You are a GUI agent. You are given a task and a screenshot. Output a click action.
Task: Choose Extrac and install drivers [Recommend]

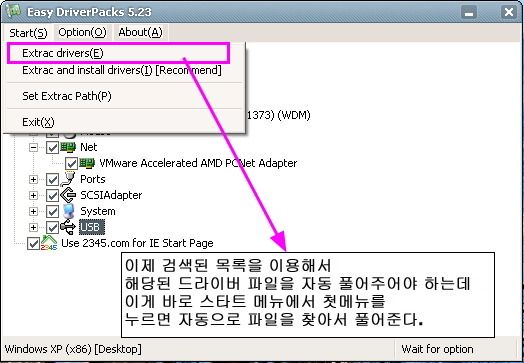coord(122,71)
